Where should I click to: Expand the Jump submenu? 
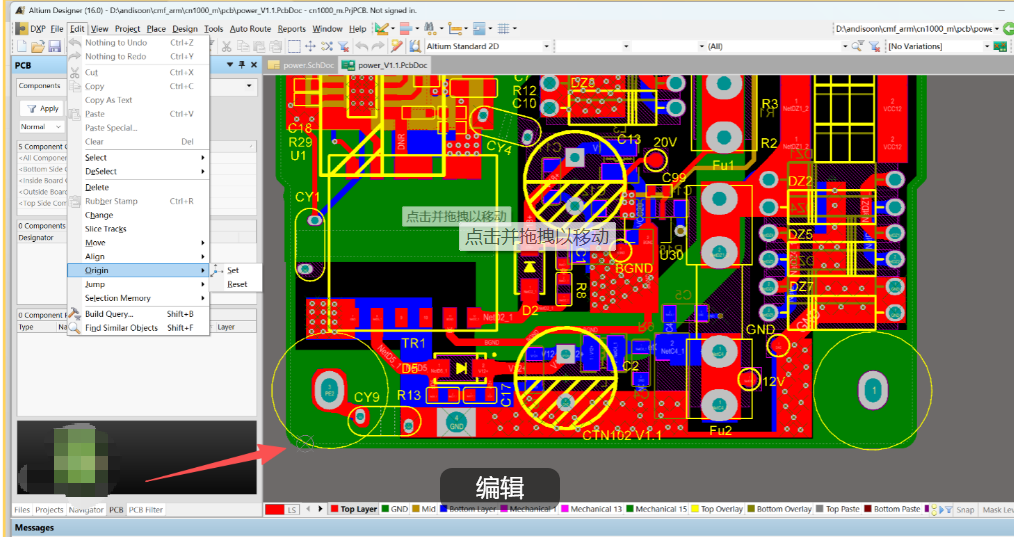click(138, 284)
